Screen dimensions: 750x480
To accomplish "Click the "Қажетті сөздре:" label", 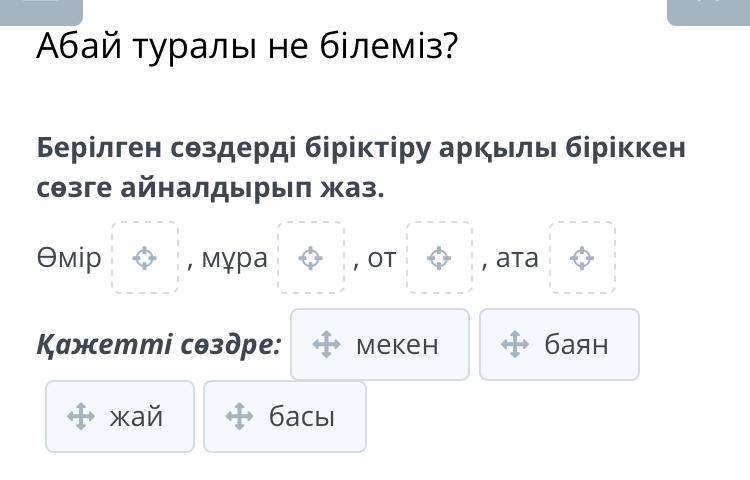I will [159, 345].
